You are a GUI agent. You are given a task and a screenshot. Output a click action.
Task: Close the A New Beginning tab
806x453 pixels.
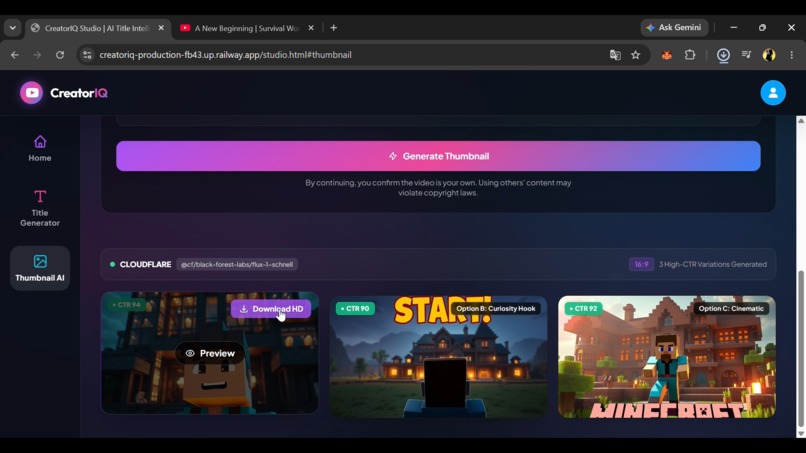[x=310, y=28]
